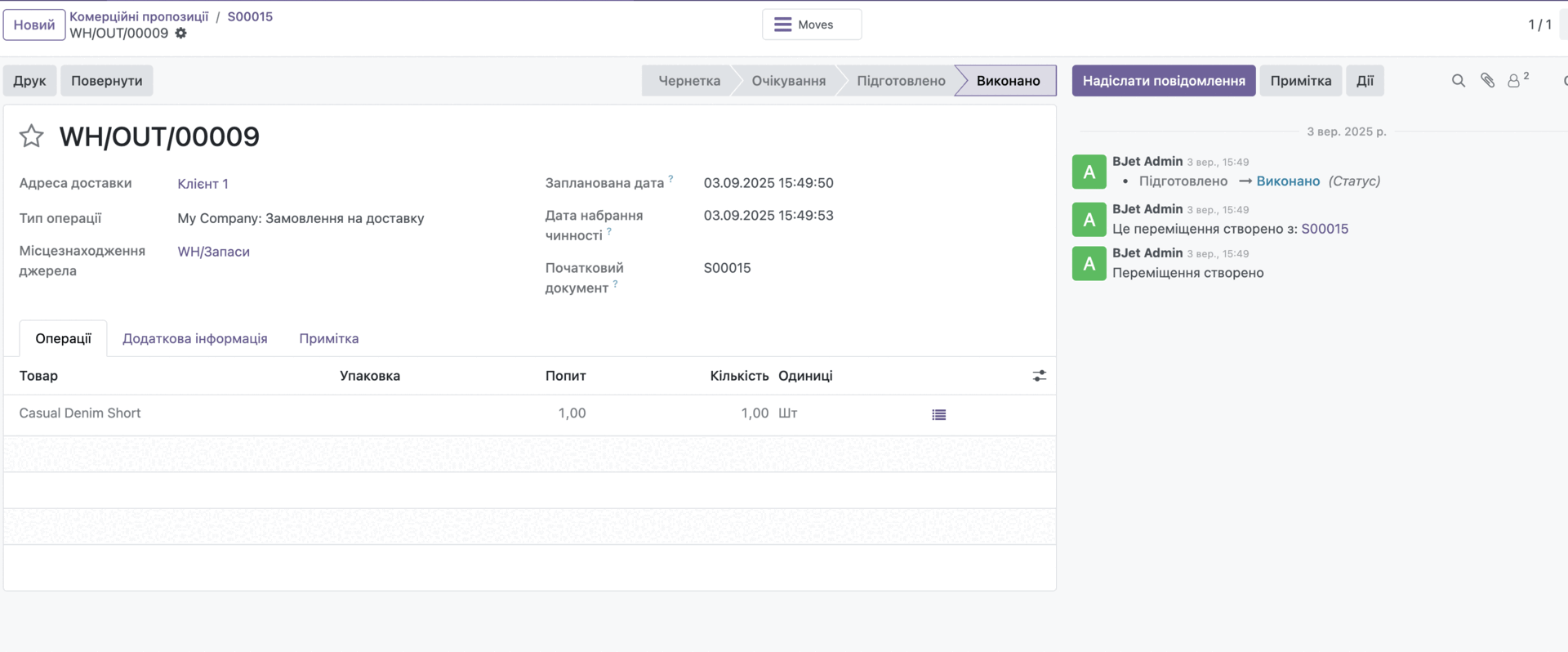Open S00015 breadcrumb link
This screenshot has height=652, width=1568.
point(250,16)
